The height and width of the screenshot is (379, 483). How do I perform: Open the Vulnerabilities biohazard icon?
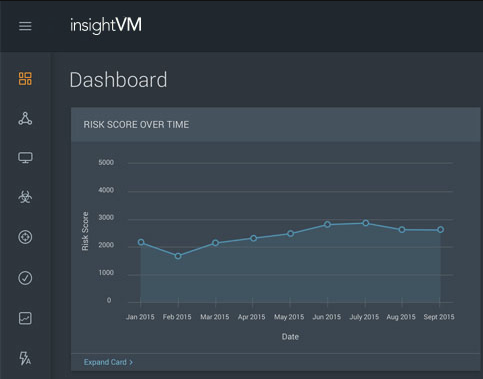[25, 197]
